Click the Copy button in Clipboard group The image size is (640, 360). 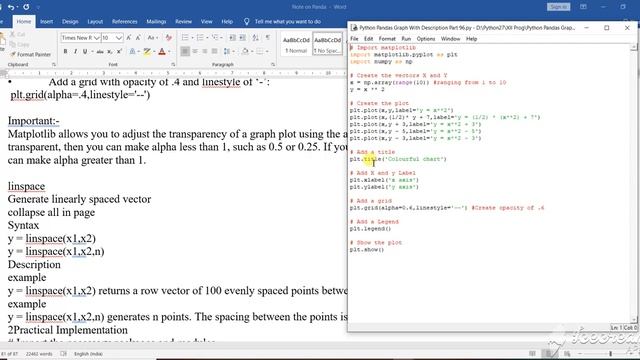[20, 44]
